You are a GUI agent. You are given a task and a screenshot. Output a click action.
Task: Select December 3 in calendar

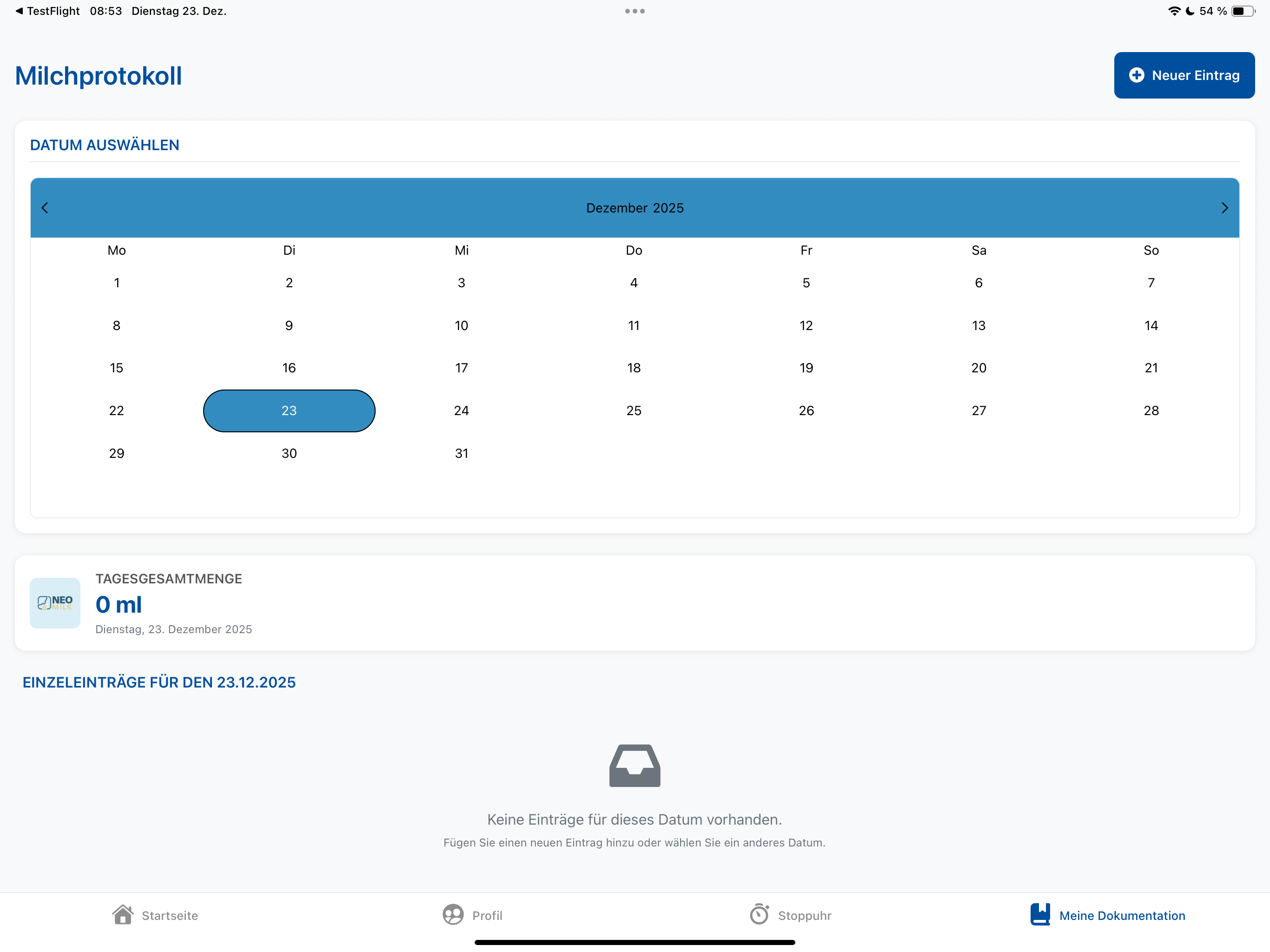click(462, 283)
